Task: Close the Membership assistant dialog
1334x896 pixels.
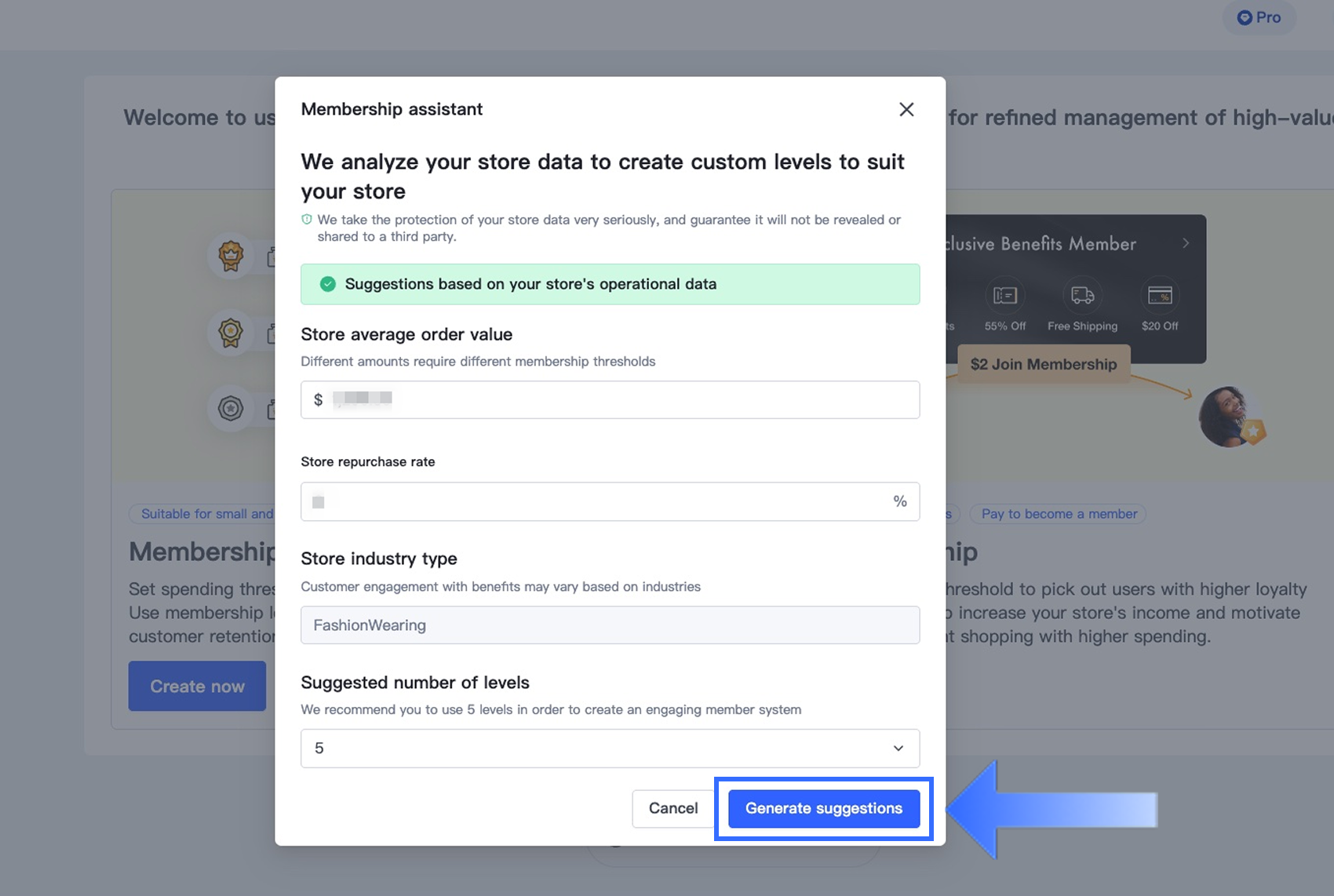Action: click(906, 110)
